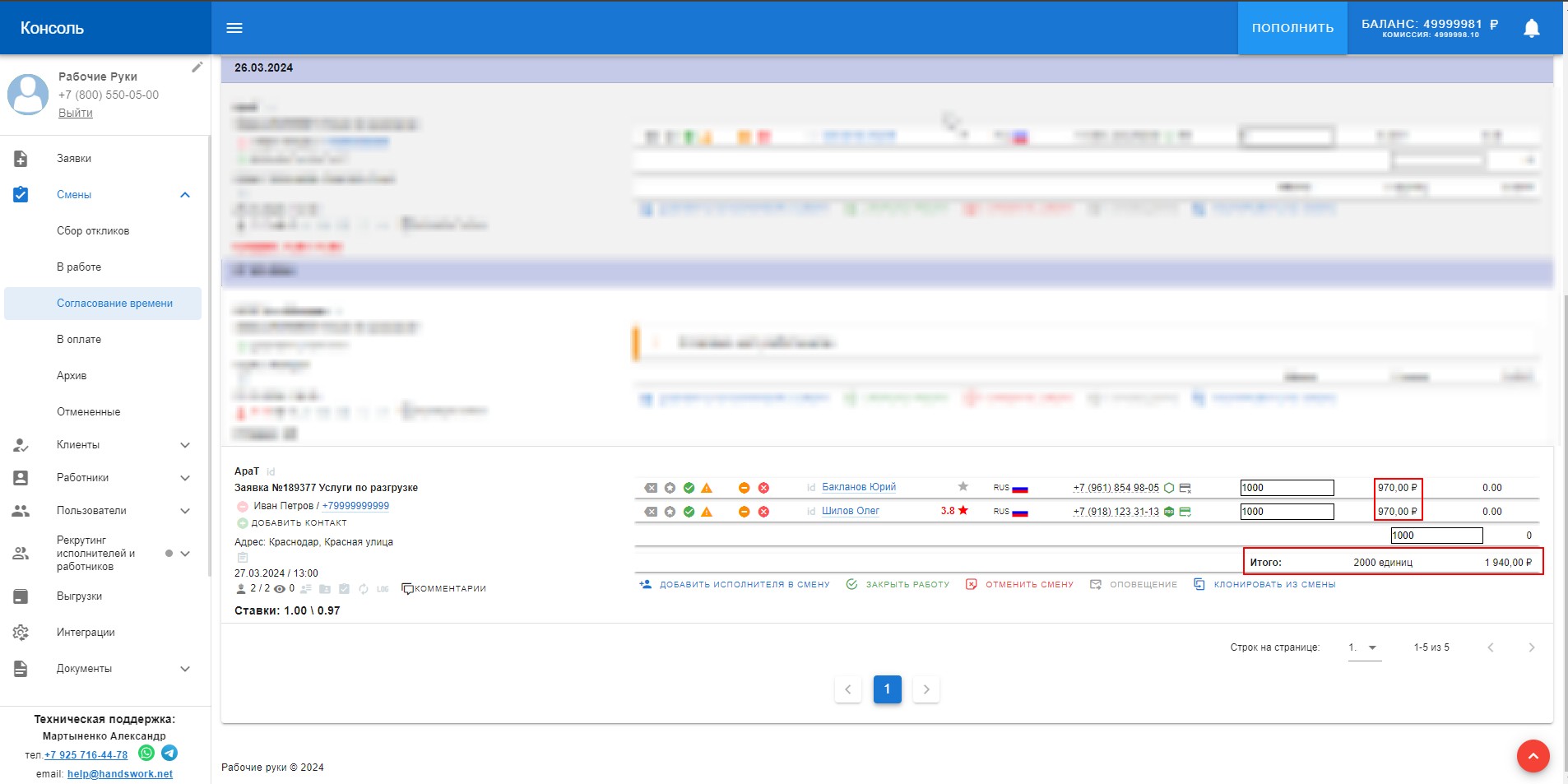Open Архив submenu item
The height and width of the screenshot is (784, 1568).
click(72, 376)
